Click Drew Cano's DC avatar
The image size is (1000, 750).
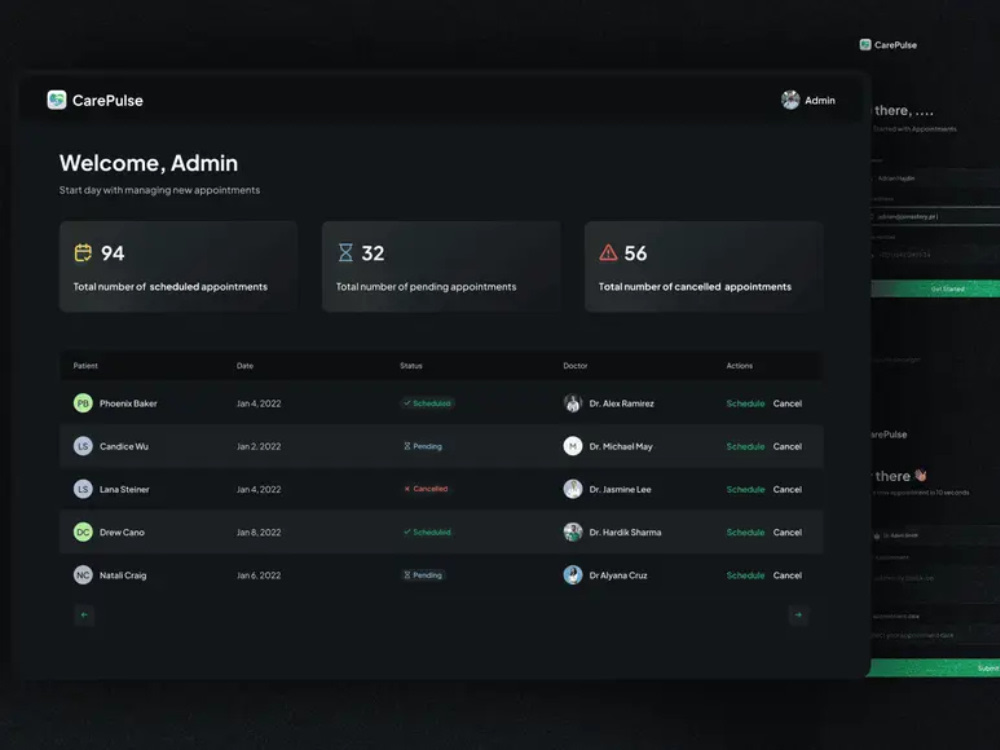(83, 532)
